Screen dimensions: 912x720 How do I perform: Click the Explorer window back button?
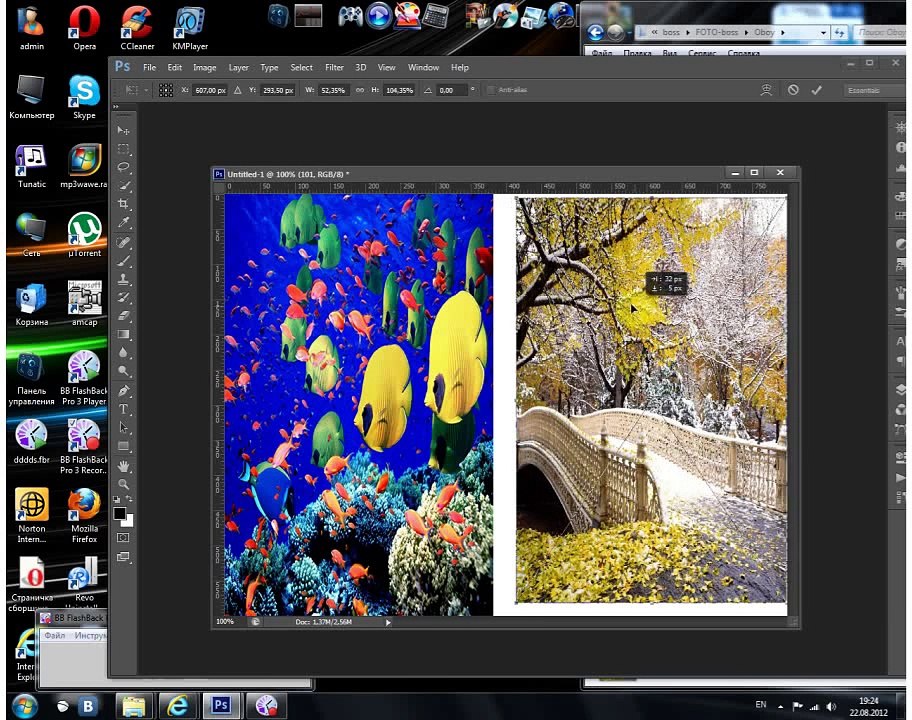click(x=596, y=33)
